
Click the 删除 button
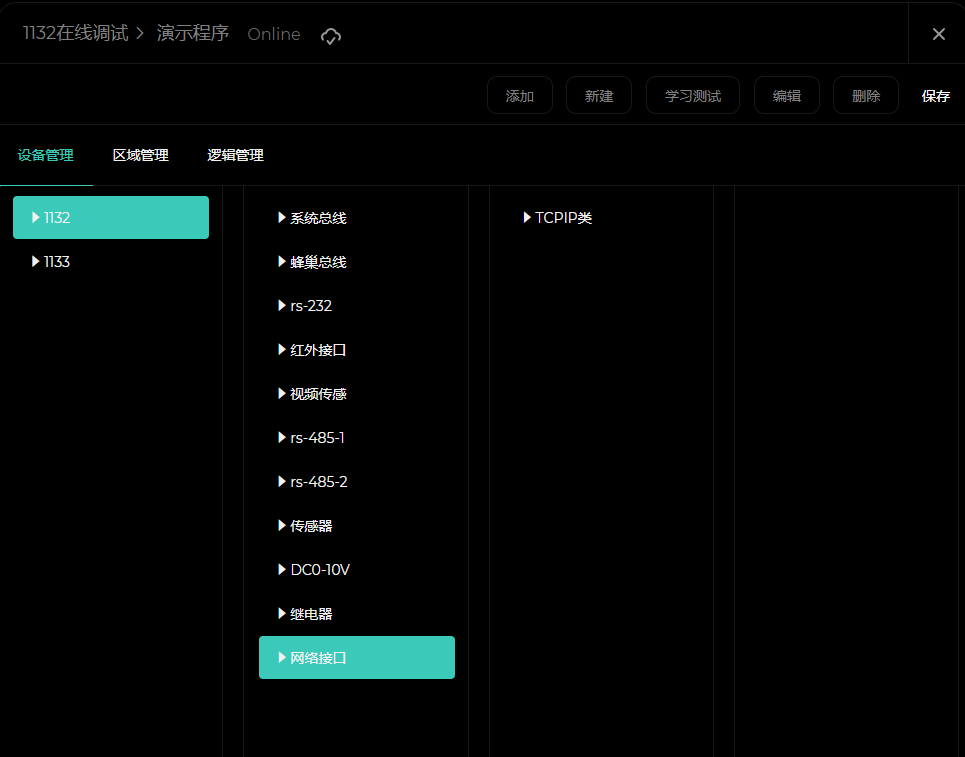866,95
